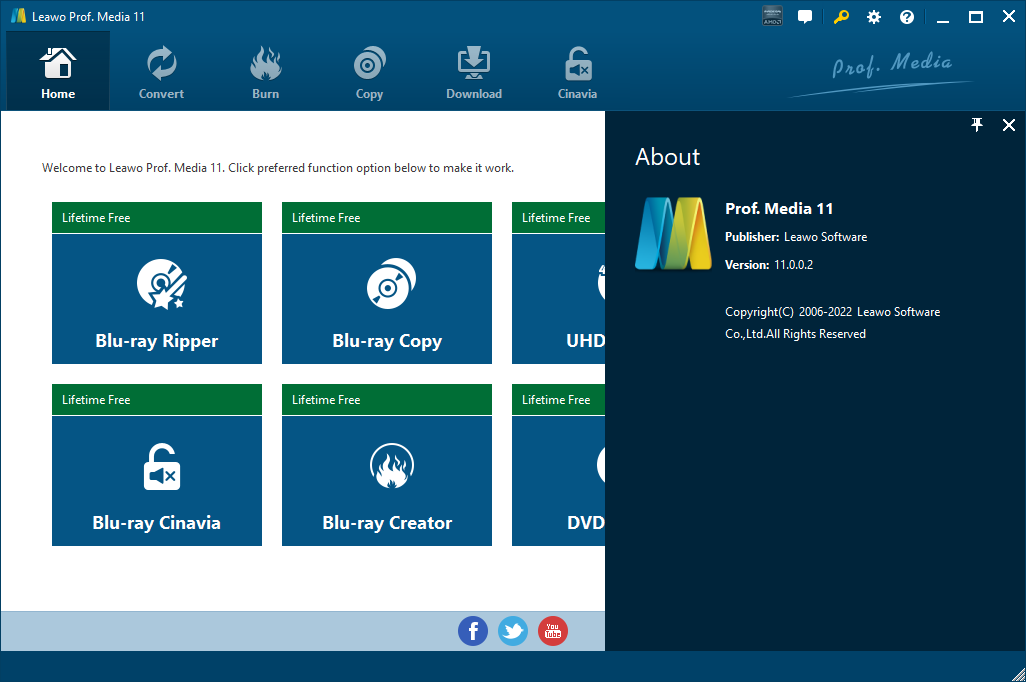Open the YouTube channel icon
1026x682 pixels.
point(553,631)
